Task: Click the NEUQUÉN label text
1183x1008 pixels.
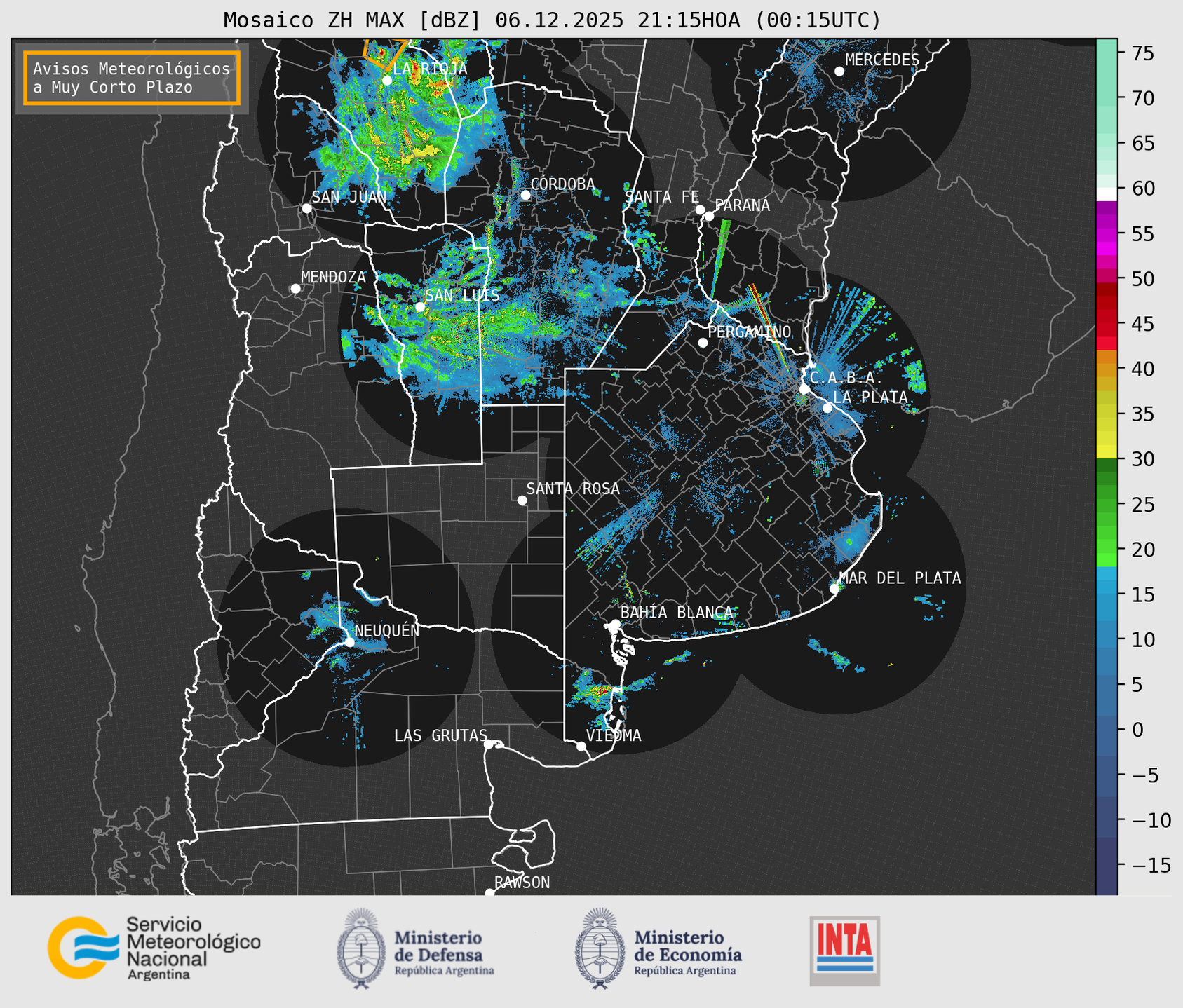Action: pos(387,631)
